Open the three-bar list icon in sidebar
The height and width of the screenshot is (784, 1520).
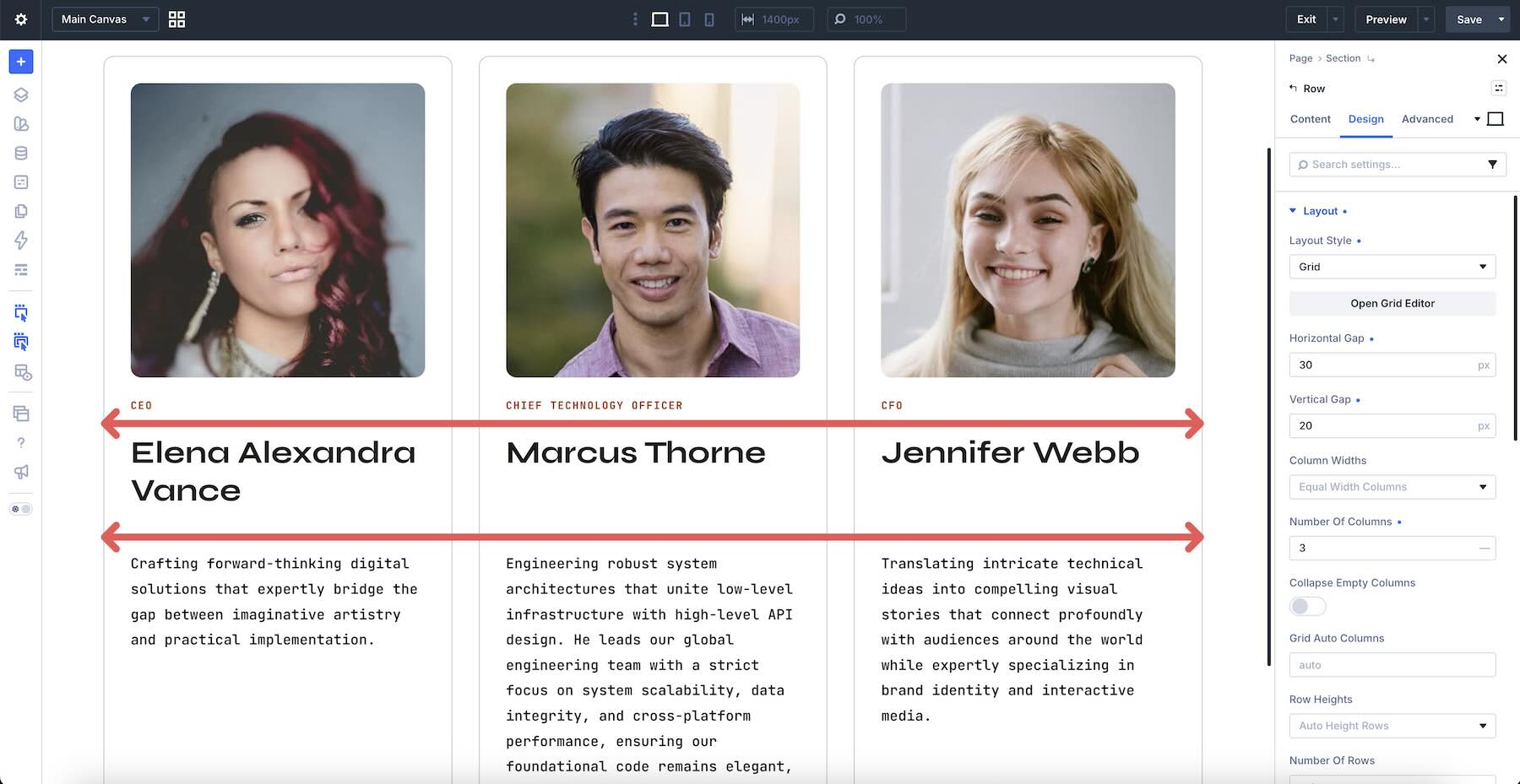(x=21, y=270)
